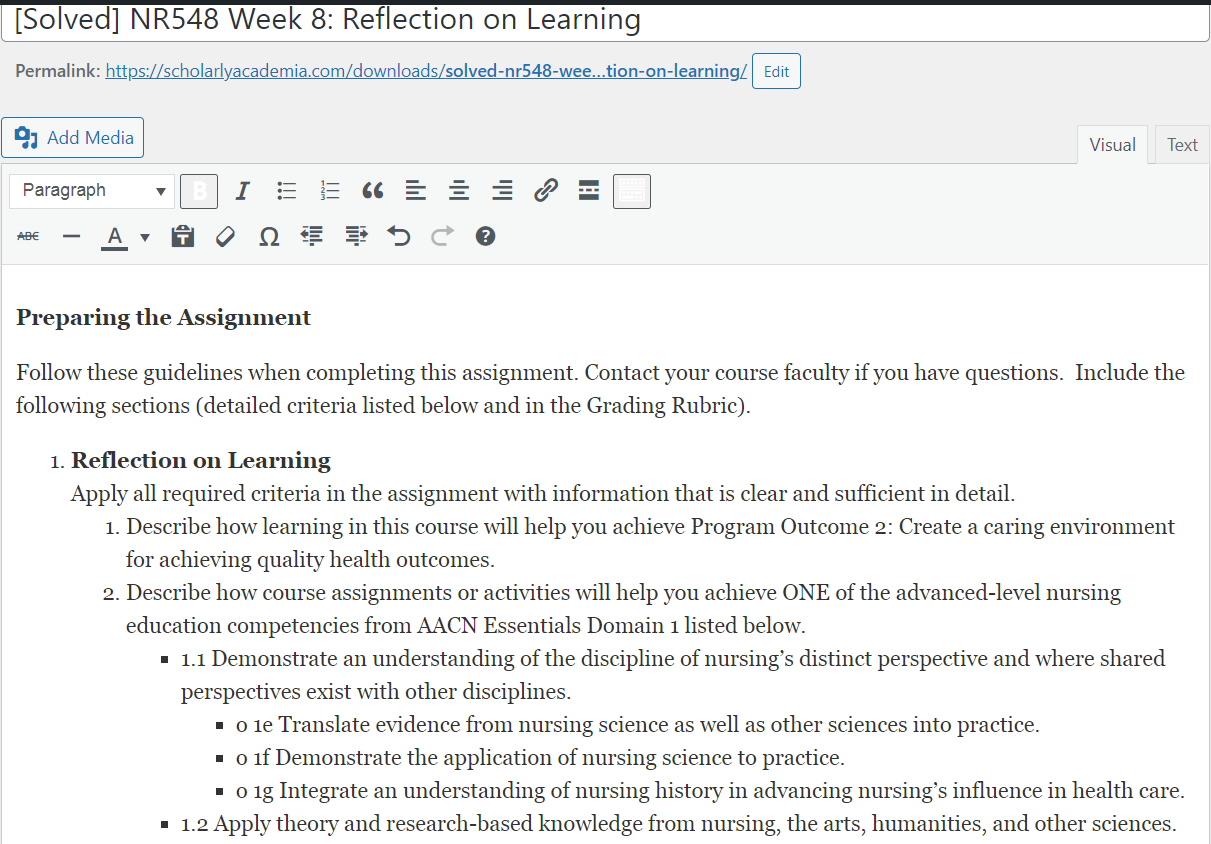Click the Paste as text icon
The width and height of the screenshot is (1211, 844).
click(182, 237)
